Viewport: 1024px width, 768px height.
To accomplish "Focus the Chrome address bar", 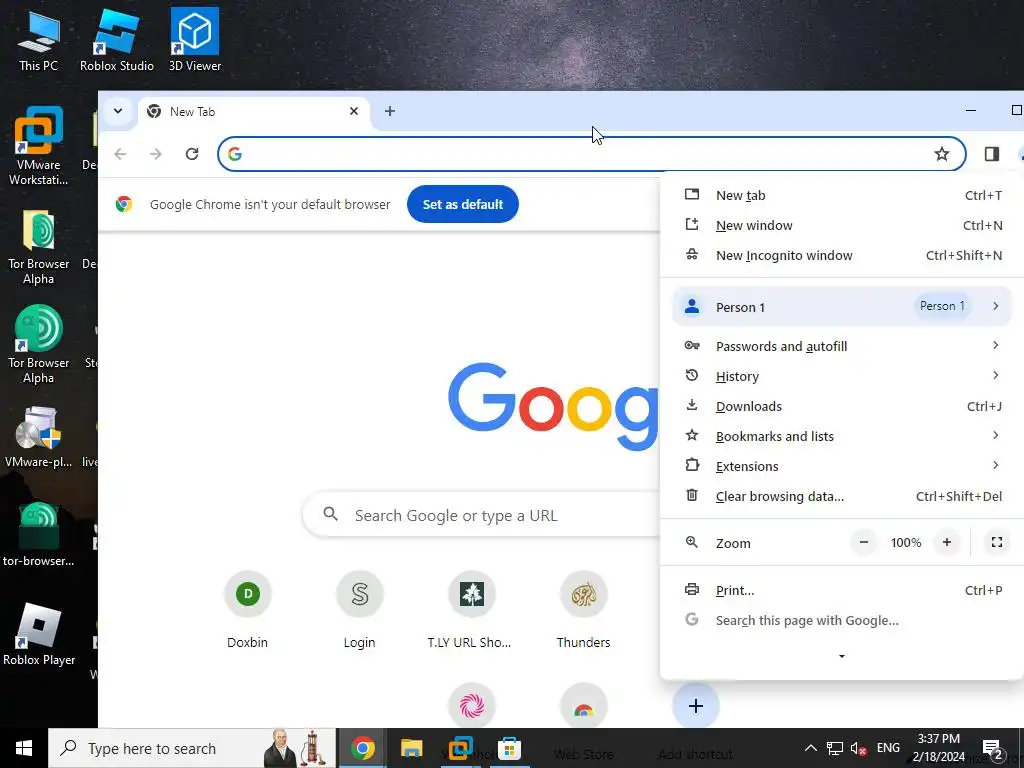I will click(x=591, y=154).
